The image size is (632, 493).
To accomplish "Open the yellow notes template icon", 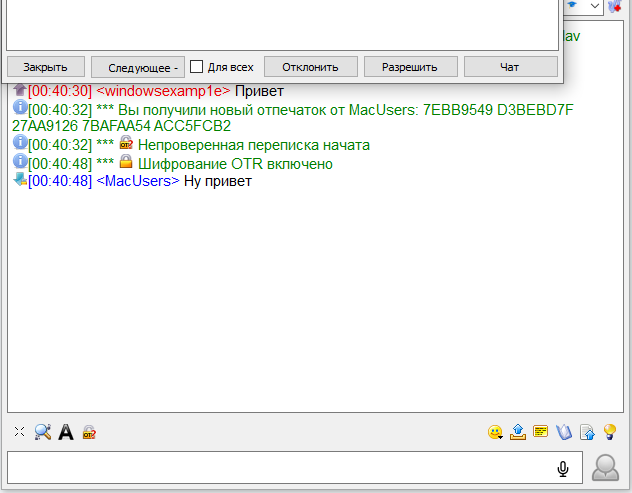I will click(x=541, y=433).
